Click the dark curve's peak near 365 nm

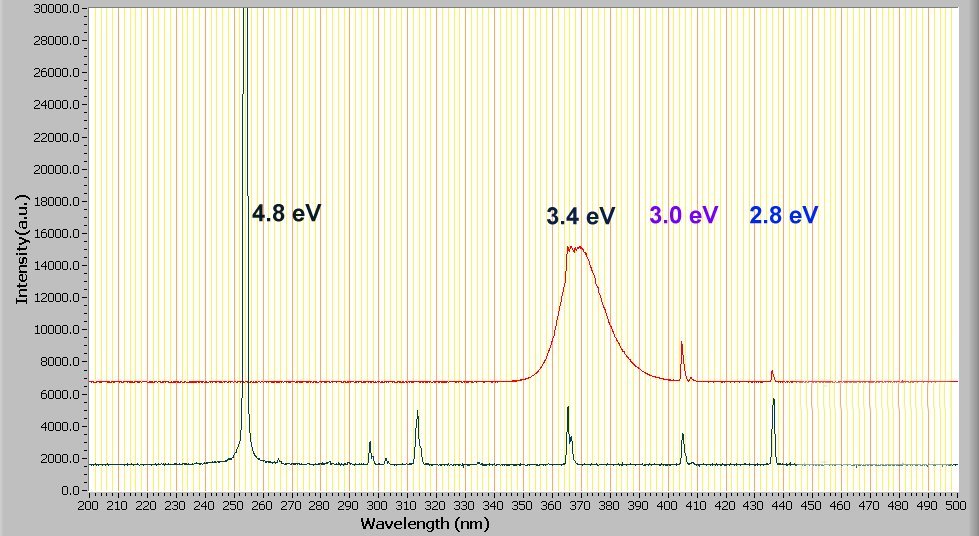(568, 409)
